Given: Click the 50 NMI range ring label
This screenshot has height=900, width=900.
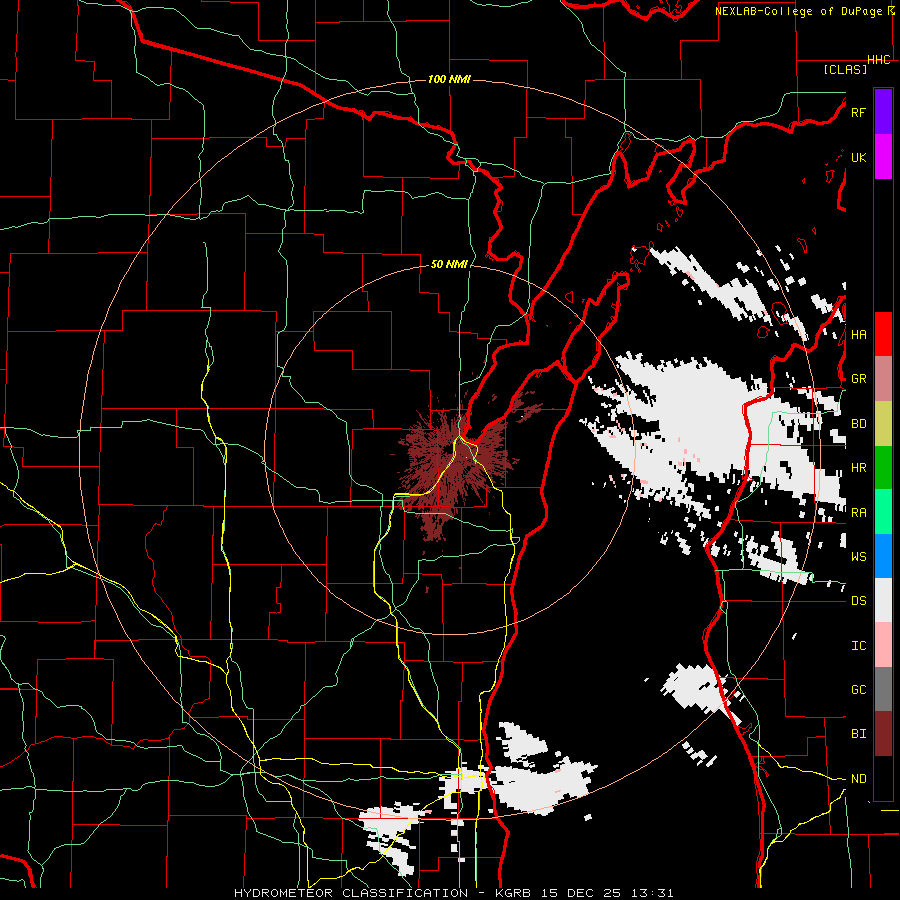Looking at the screenshot, I should click(449, 264).
